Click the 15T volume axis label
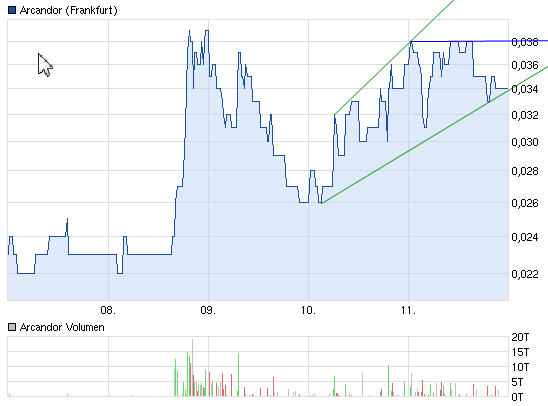 tap(520, 352)
